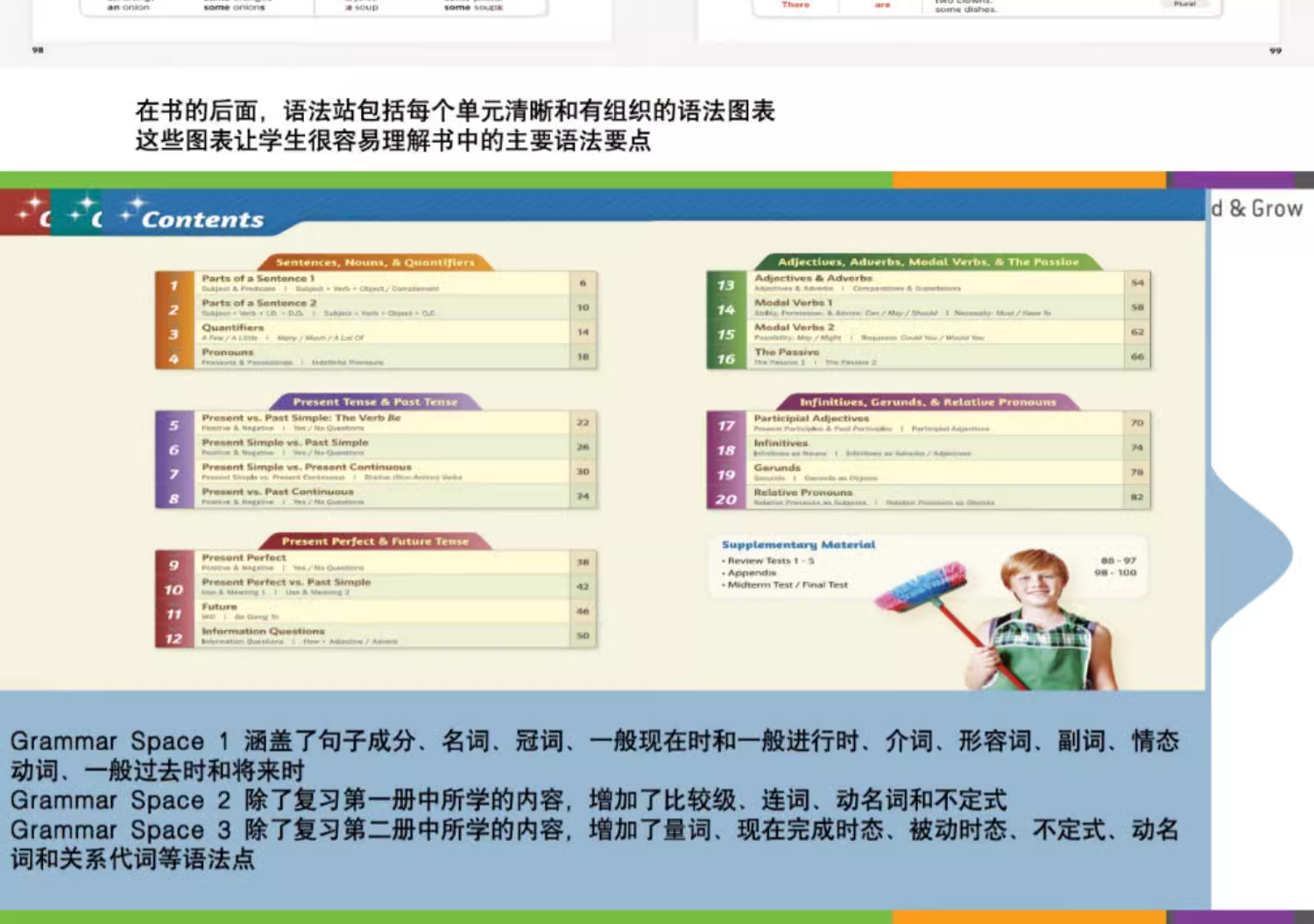Select the unit 4 title "Pronouns"
Image resolution: width=1314 pixels, height=924 pixels.
coord(227,352)
